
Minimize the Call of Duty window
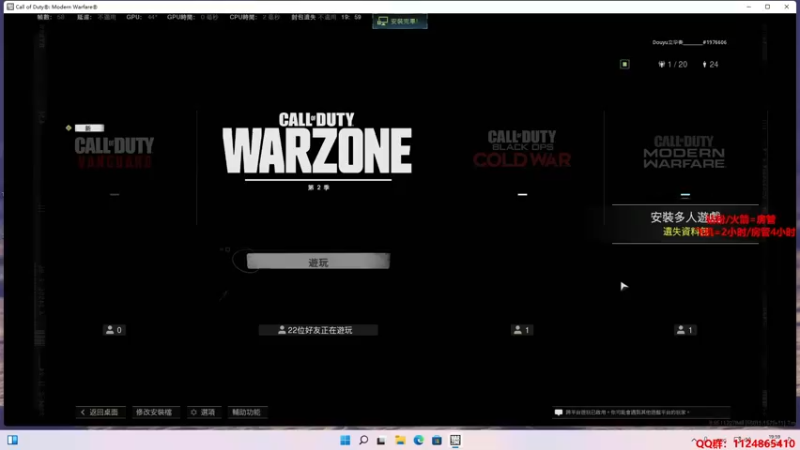(x=748, y=7)
